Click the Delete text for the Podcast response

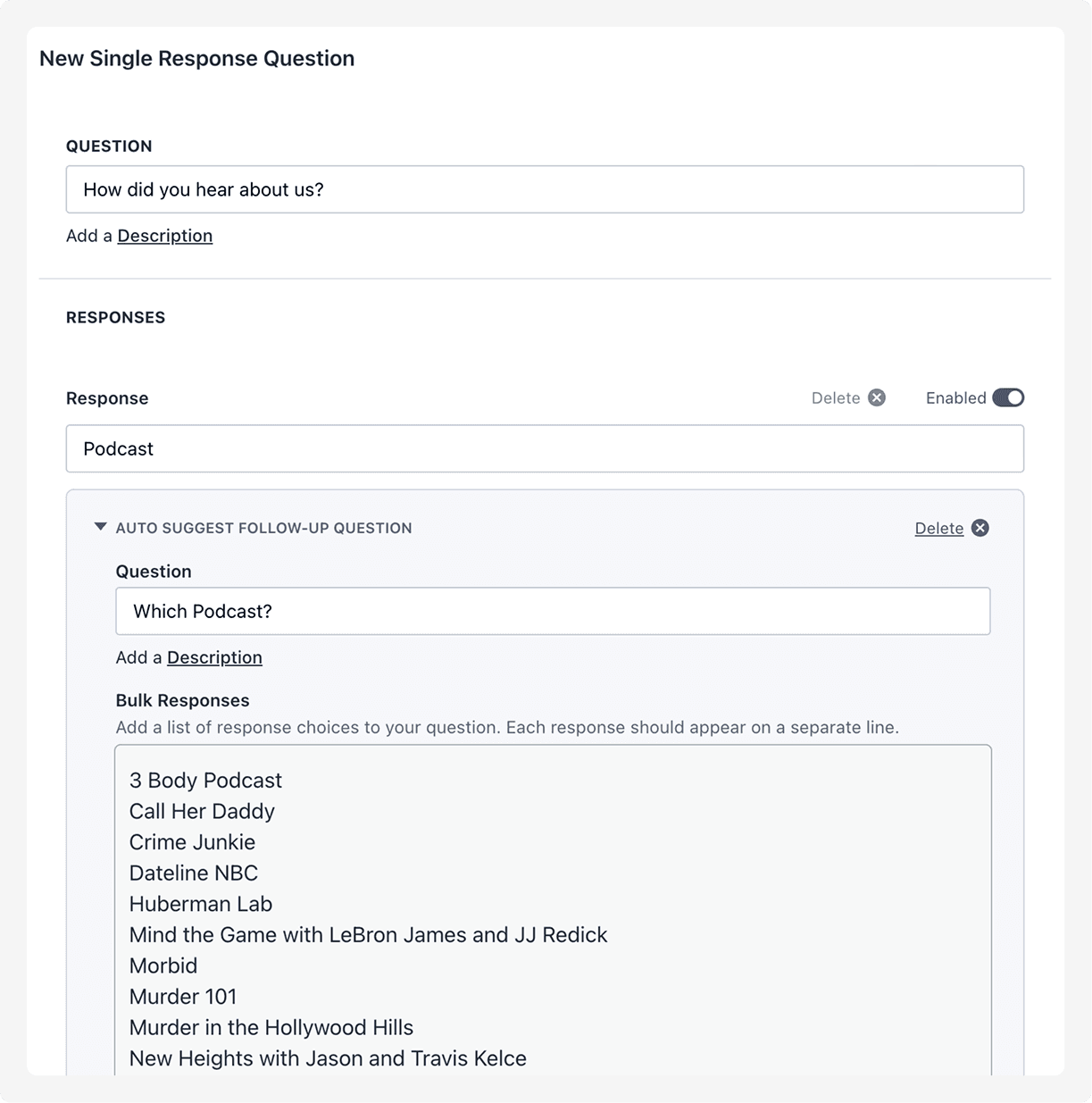click(836, 398)
